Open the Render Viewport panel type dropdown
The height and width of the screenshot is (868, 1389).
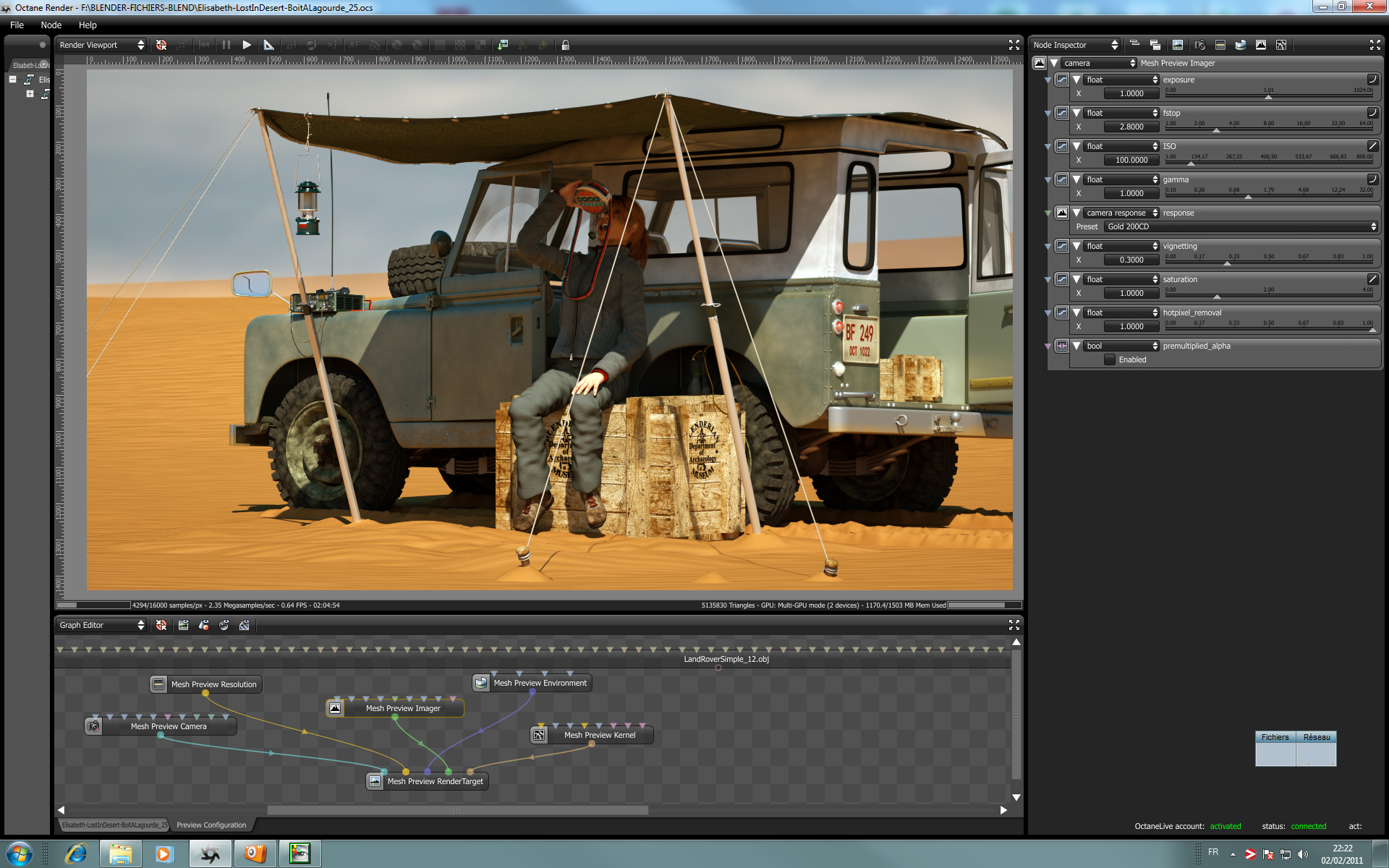[x=101, y=45]
